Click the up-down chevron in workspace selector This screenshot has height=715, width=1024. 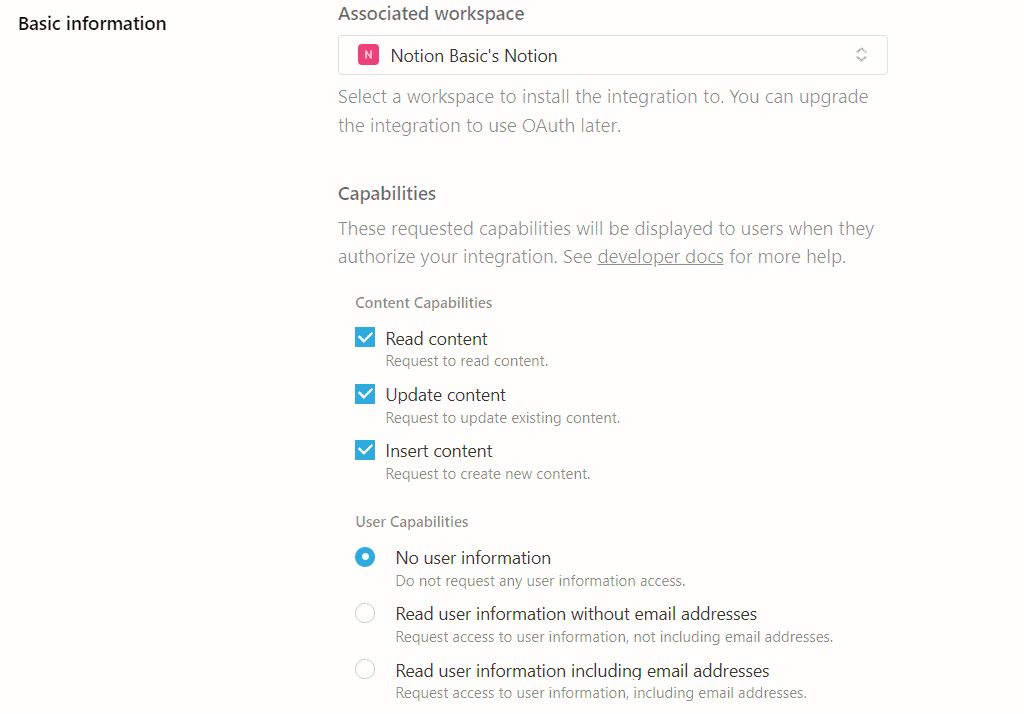point(861,55)
